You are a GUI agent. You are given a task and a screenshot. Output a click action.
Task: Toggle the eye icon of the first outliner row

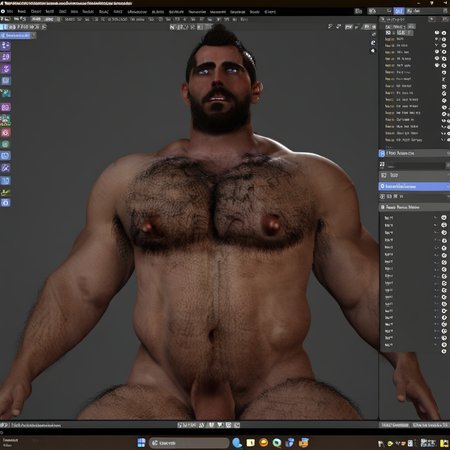[x=437, y=33]
